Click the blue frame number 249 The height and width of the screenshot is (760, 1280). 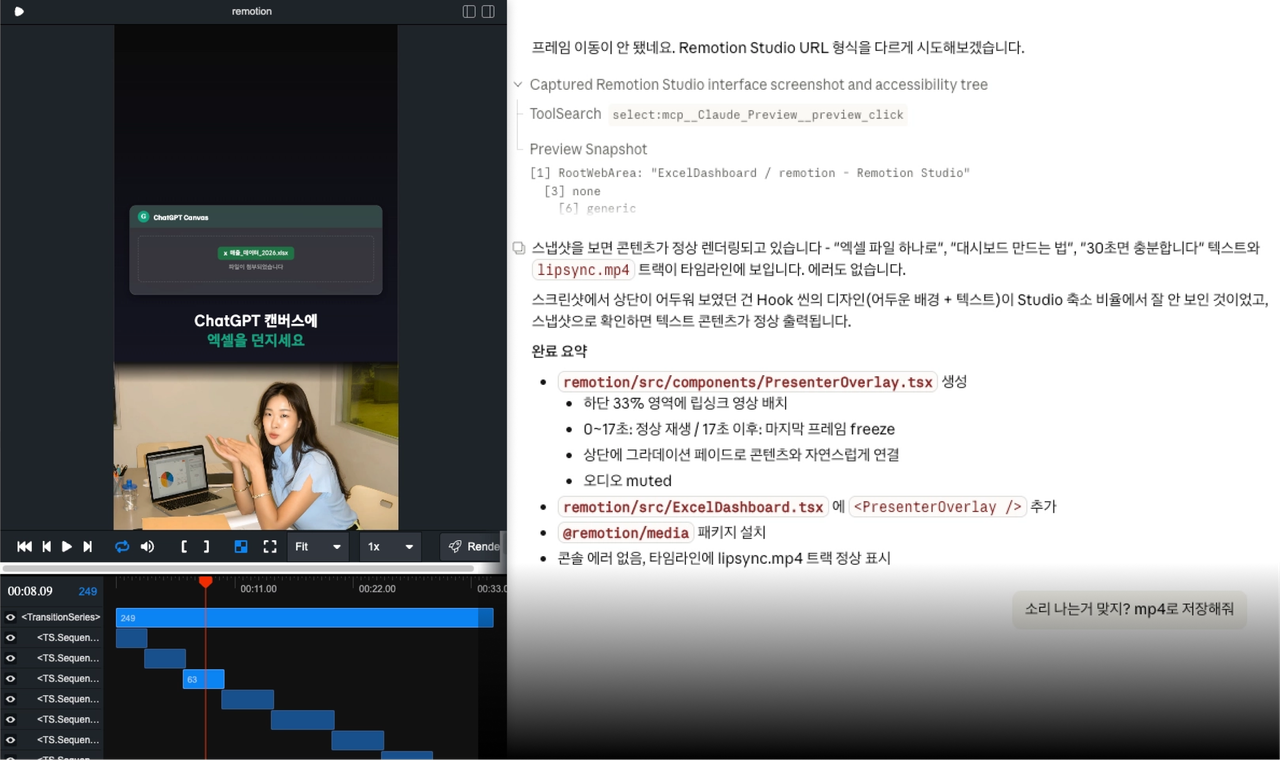[87, 591]
